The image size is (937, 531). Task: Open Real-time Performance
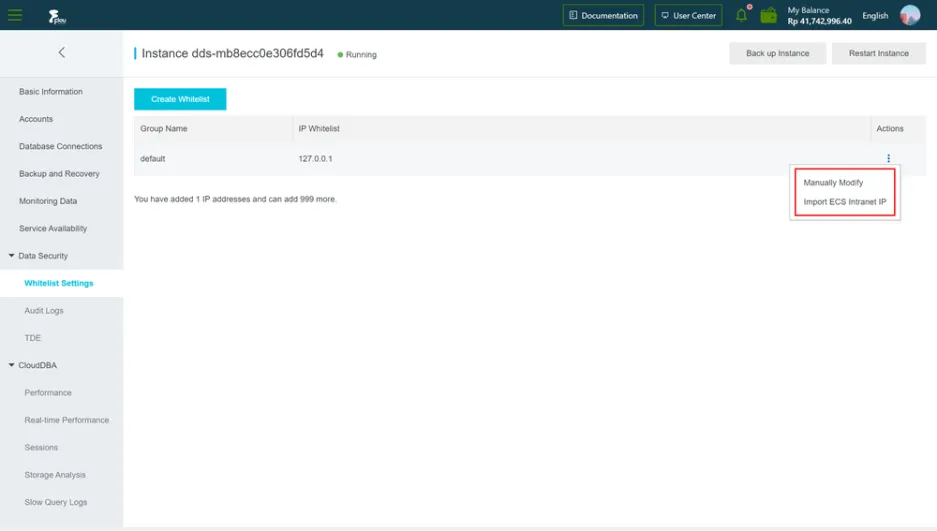tap(66, 420)
